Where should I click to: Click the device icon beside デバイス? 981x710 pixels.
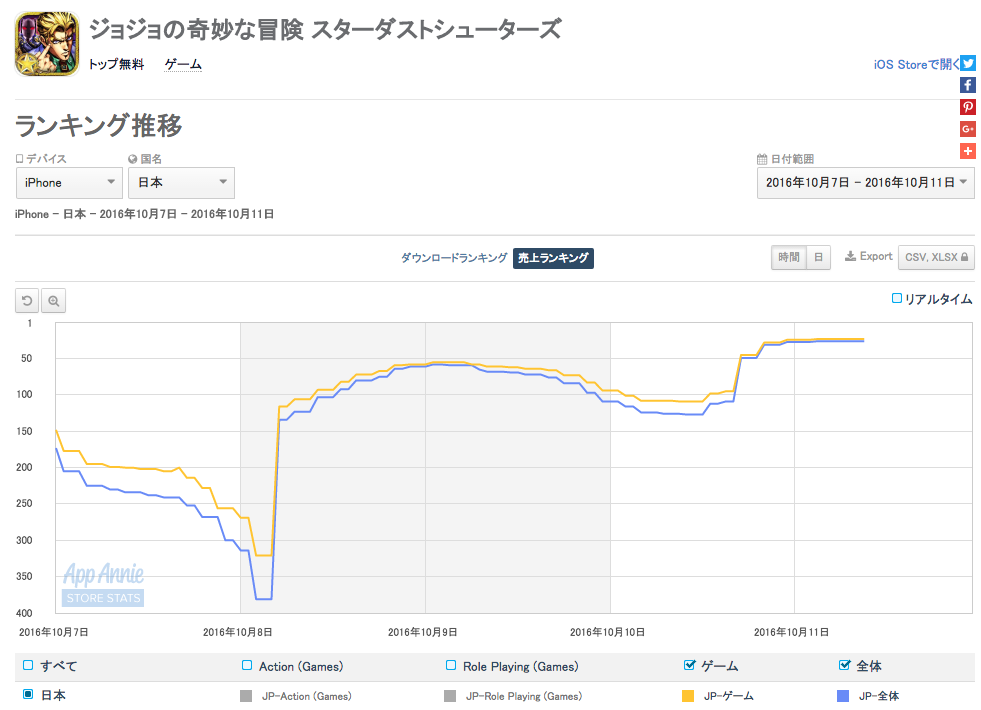click(x=19, y=159)
